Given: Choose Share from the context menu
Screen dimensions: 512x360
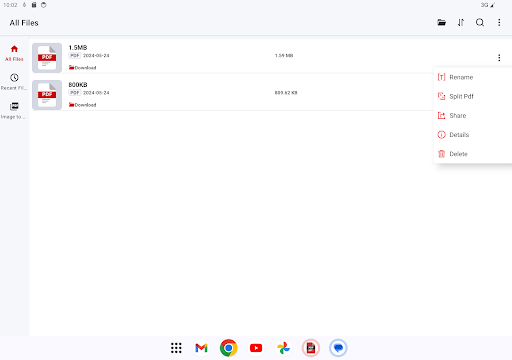Looking at the screenshot, I should 473,116.
